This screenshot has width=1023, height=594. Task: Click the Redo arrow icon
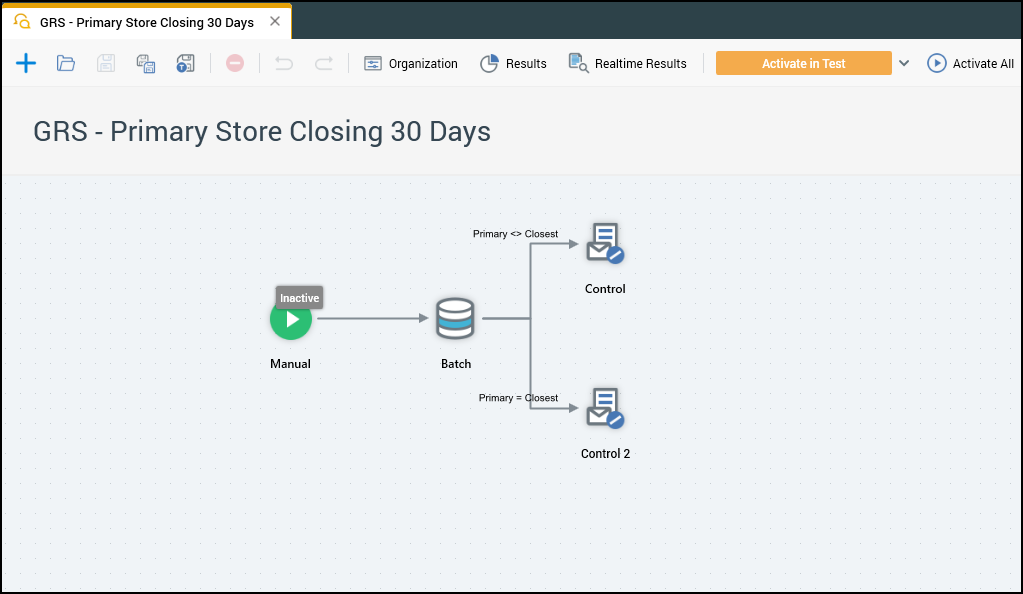pos(324,63)
